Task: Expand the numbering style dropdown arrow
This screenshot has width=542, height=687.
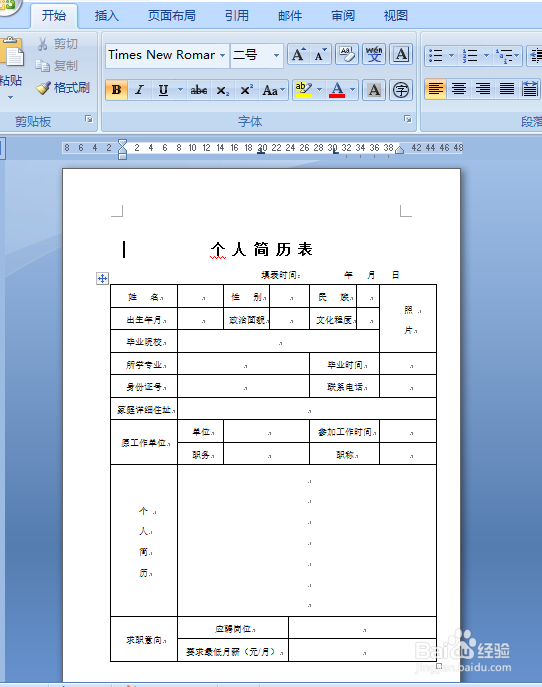Action: click(486, 56)
